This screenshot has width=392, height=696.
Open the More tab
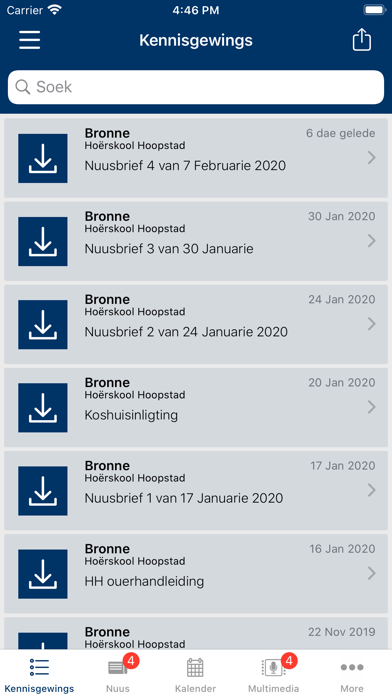(x=352, y=673)
